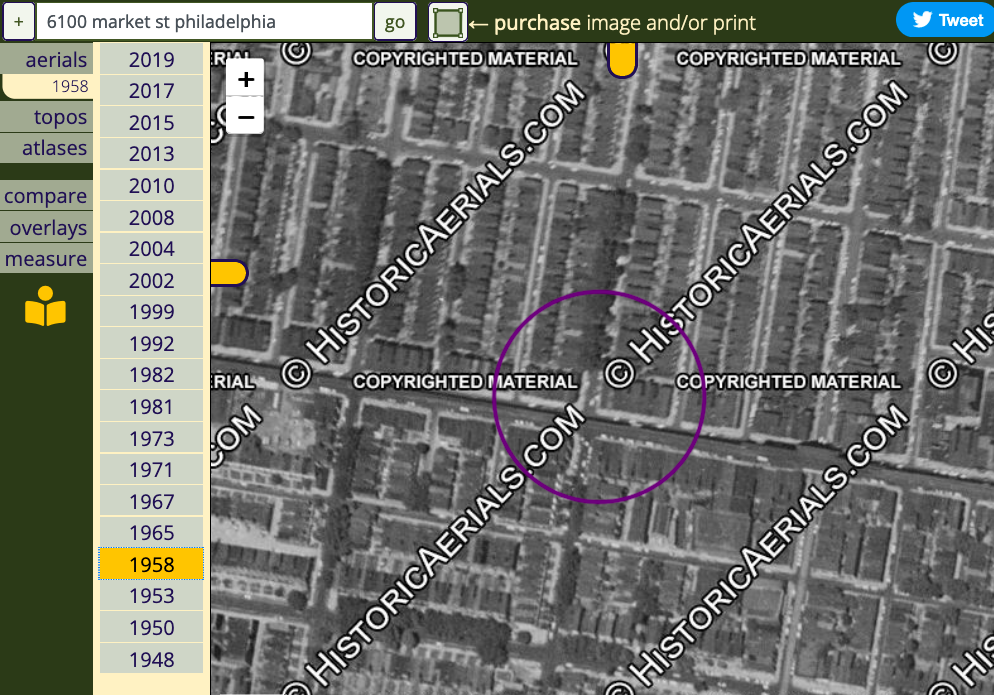Viewport: 994px width, 695px height.
Task: Open the overlays menu
Action: pos(48,228)
